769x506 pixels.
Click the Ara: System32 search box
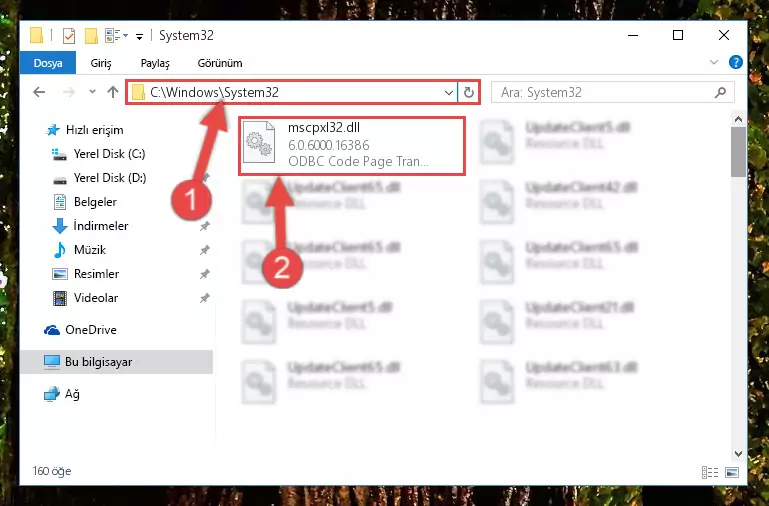point(613,92)
